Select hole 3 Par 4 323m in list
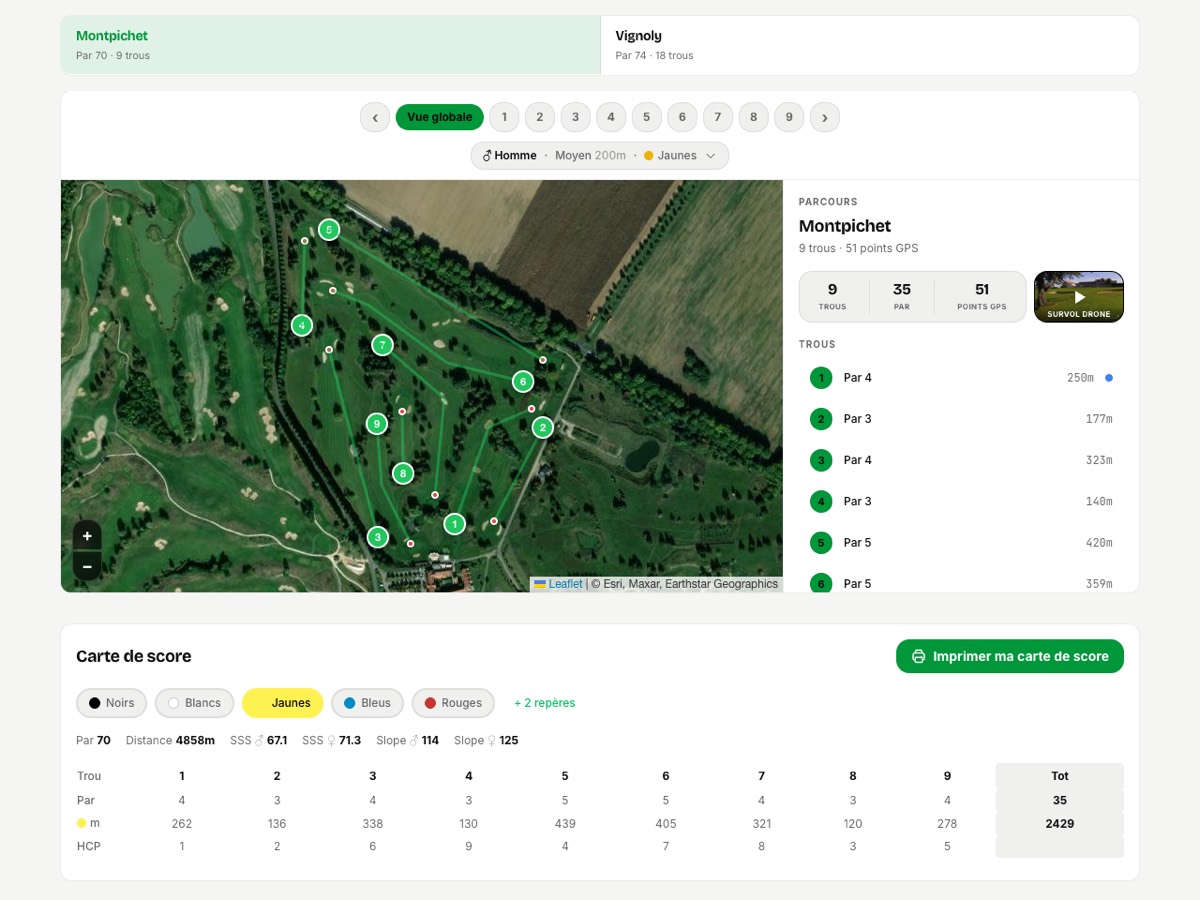The height and width of the screenshot is (900, 1200). click(961, 460)
